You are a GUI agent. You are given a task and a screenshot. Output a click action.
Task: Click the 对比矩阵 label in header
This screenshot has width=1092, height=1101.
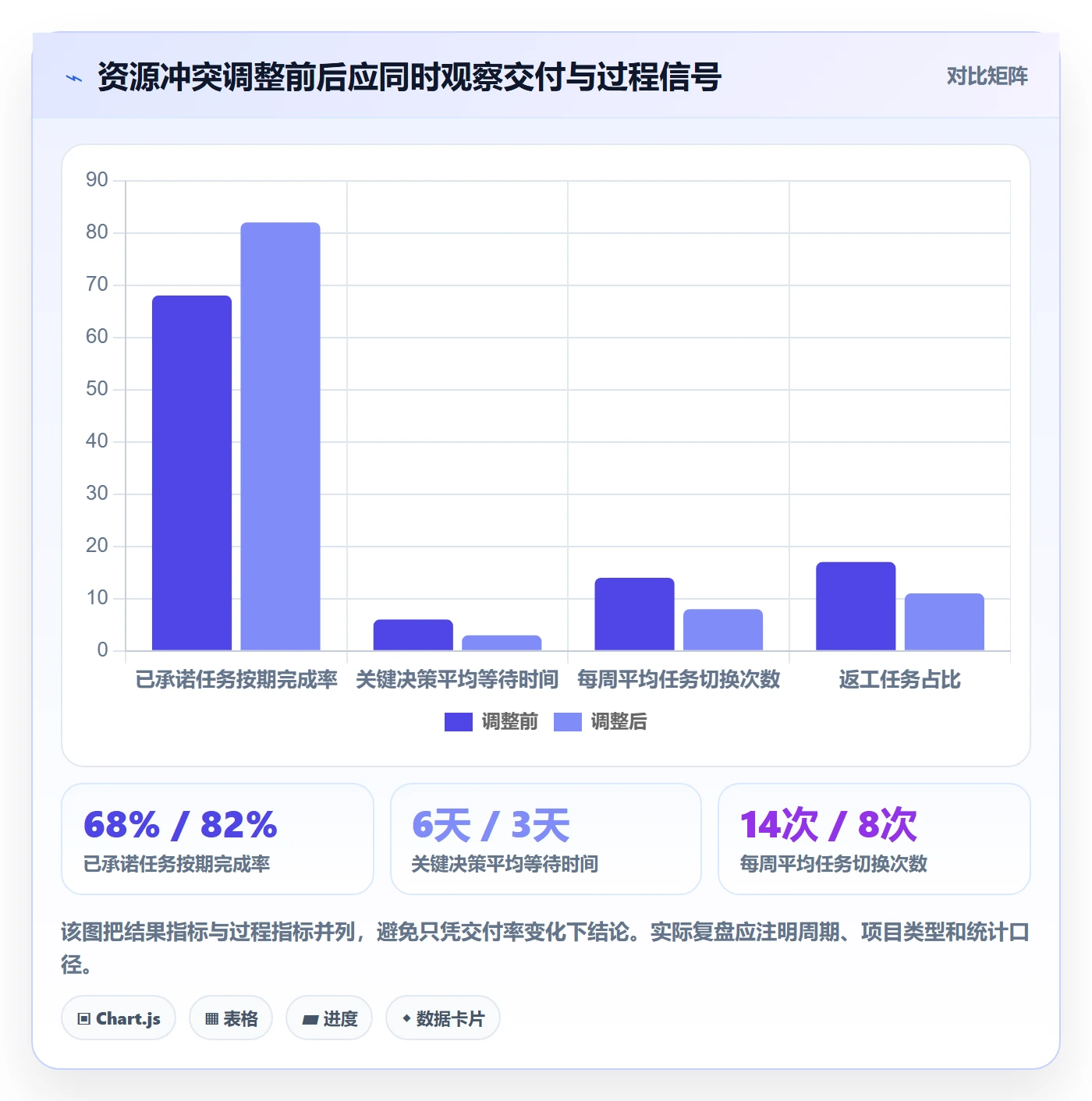(x=987, y=76)
